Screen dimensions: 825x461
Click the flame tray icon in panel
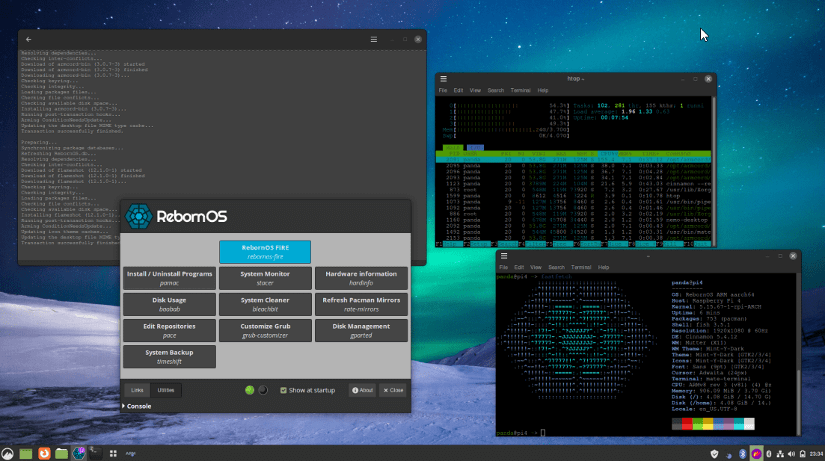(756, 454)
